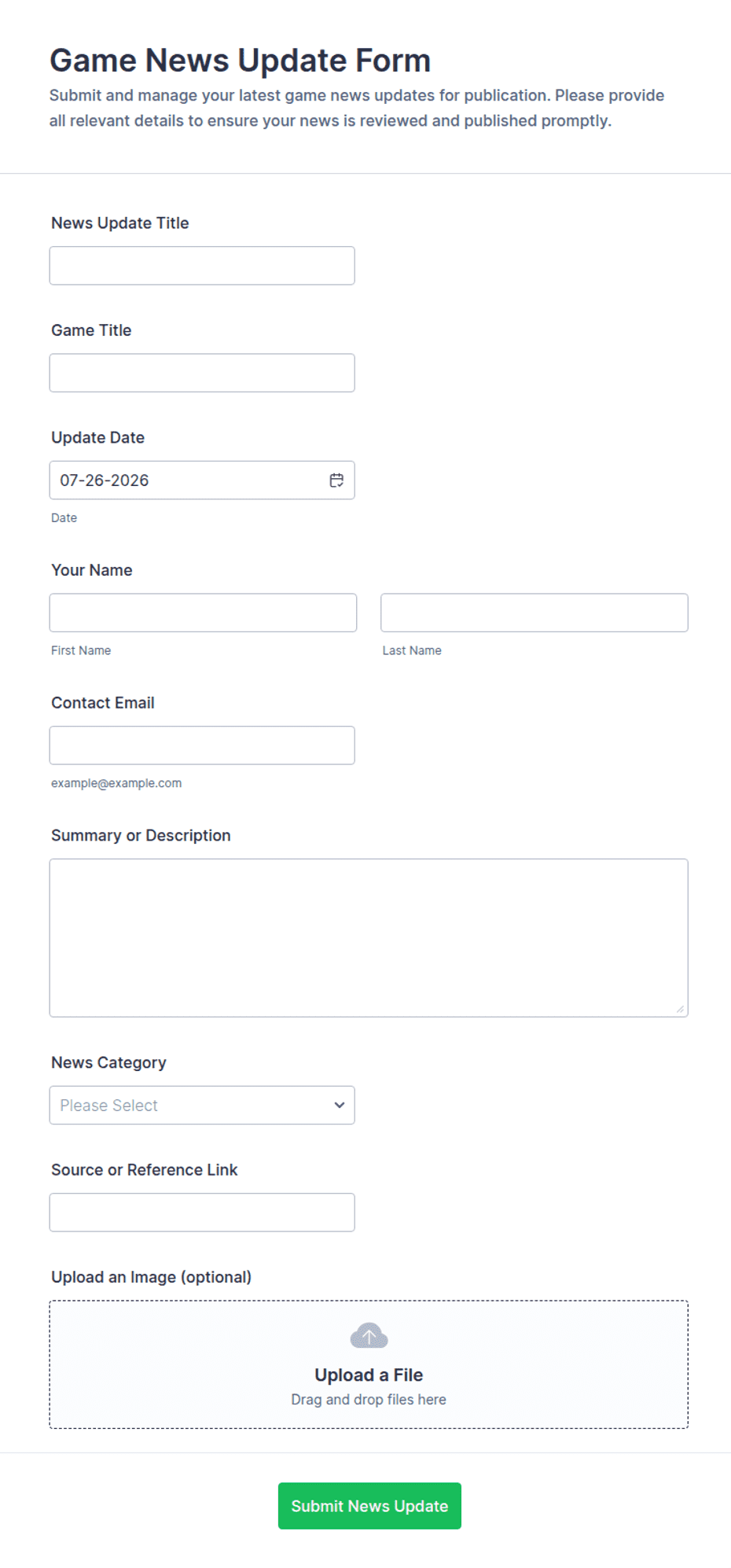Screen dimensions: 731x1568
Task: Click the Drag and drop files area
Action: coord(369,1364)
